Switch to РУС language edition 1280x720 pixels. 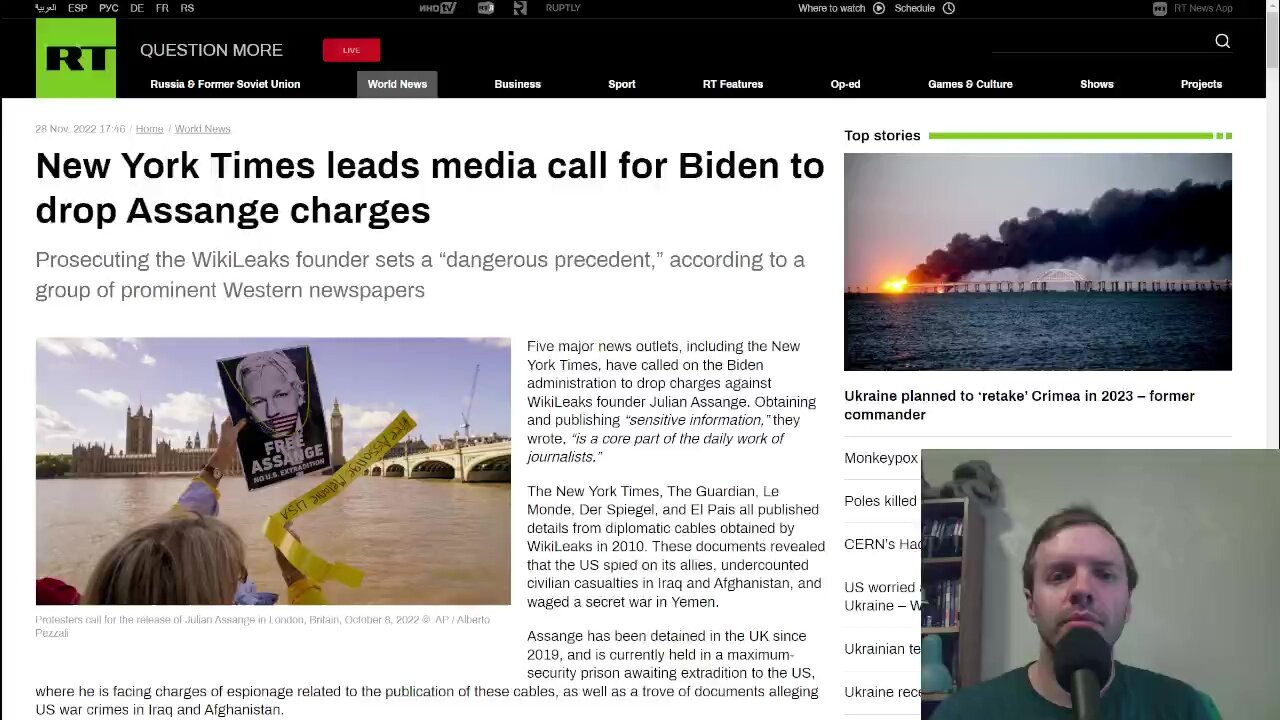click(109, 8)
